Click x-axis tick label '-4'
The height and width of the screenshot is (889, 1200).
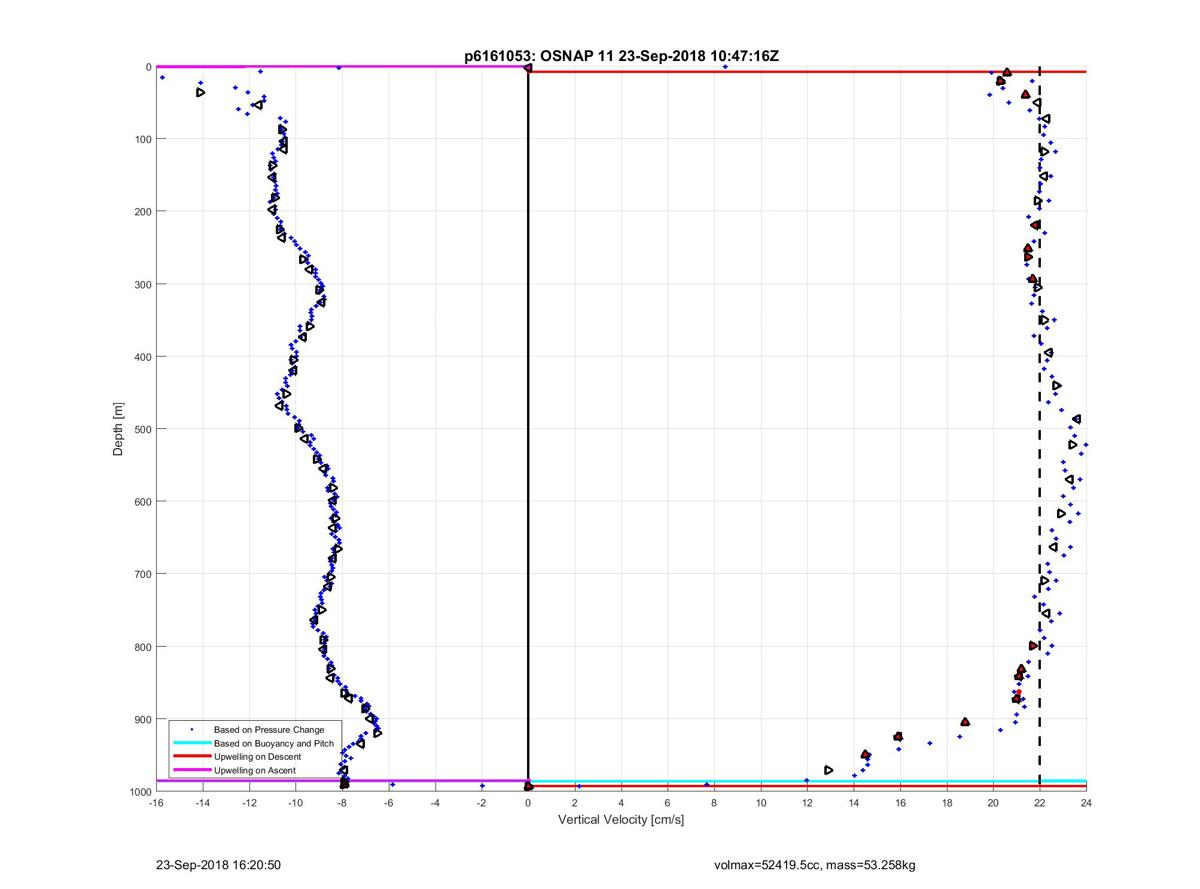click(435, 802)
